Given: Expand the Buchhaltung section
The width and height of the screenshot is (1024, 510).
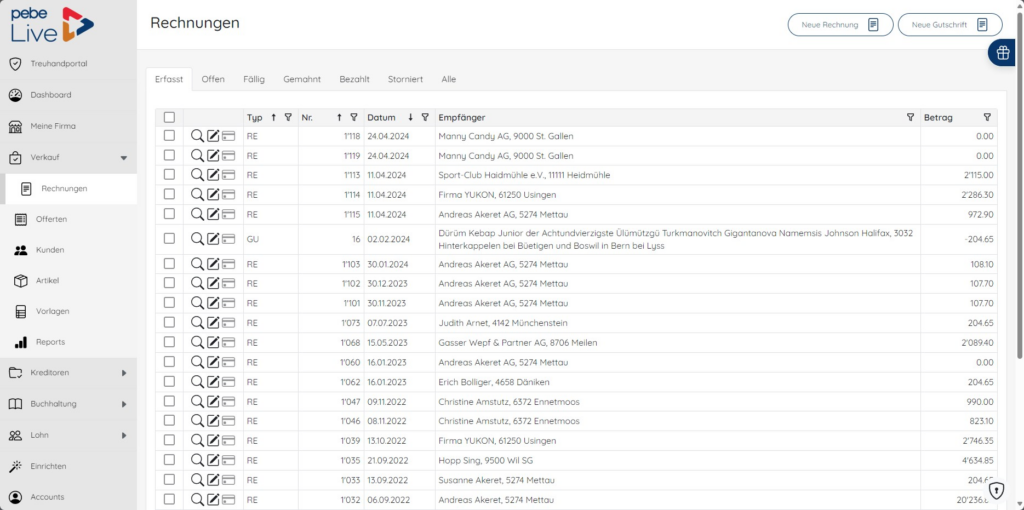Looking at the screenshot, I should [x=124, y=404].
